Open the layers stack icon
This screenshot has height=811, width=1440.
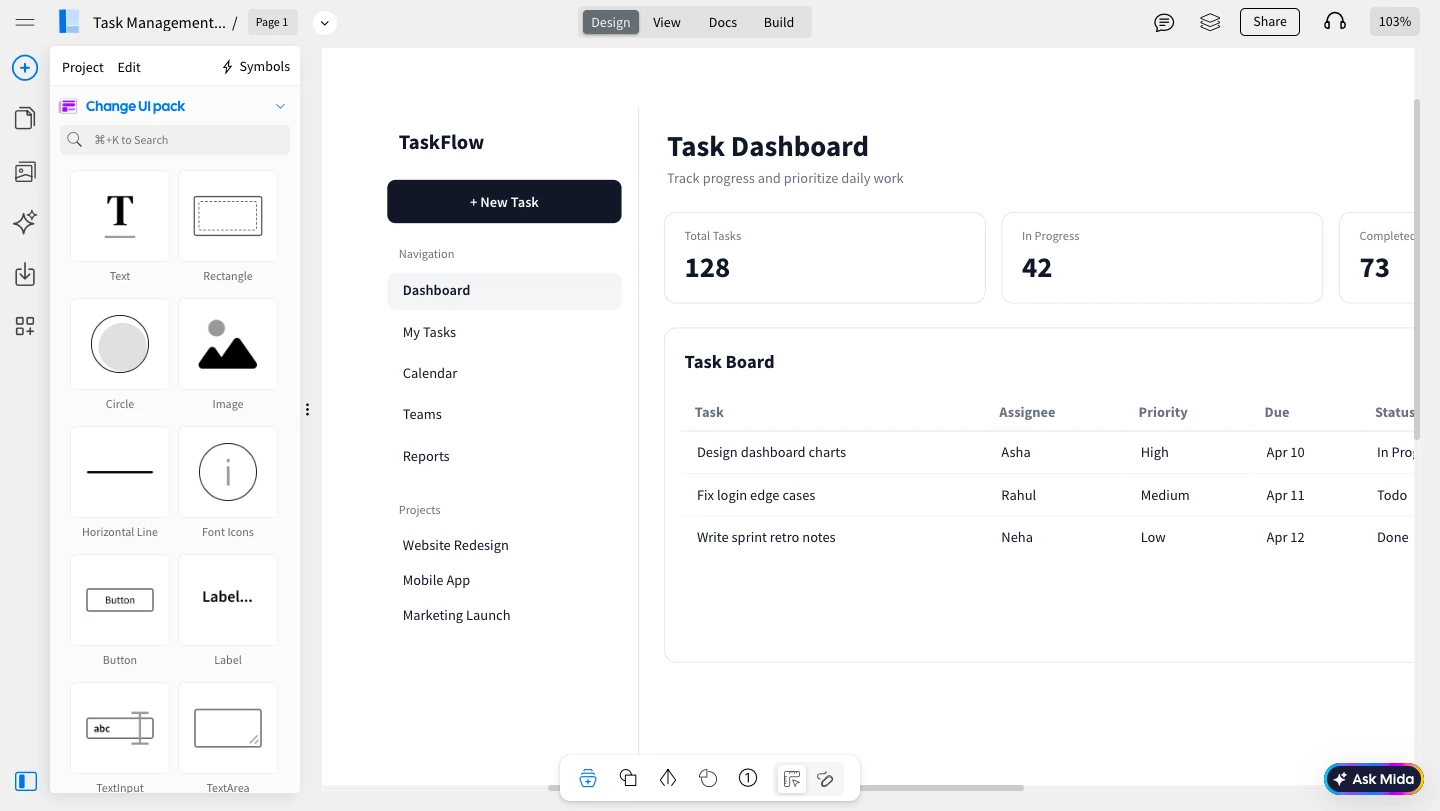(x=1210, y=22)
